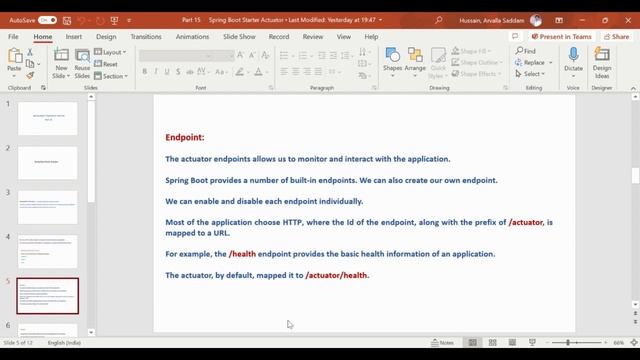Click the Undo arrow icon
This screenshot has height=360, width=640.
click(x=81, y=20)
